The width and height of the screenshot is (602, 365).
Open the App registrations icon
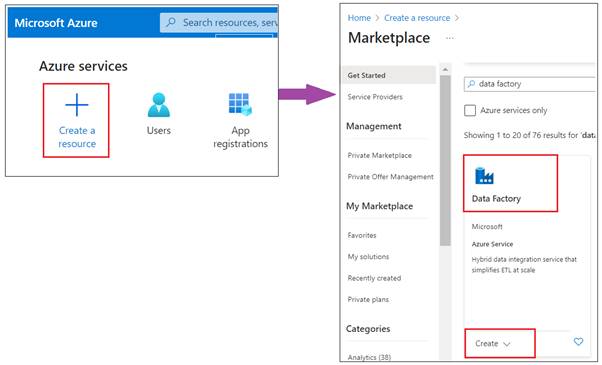240,104
